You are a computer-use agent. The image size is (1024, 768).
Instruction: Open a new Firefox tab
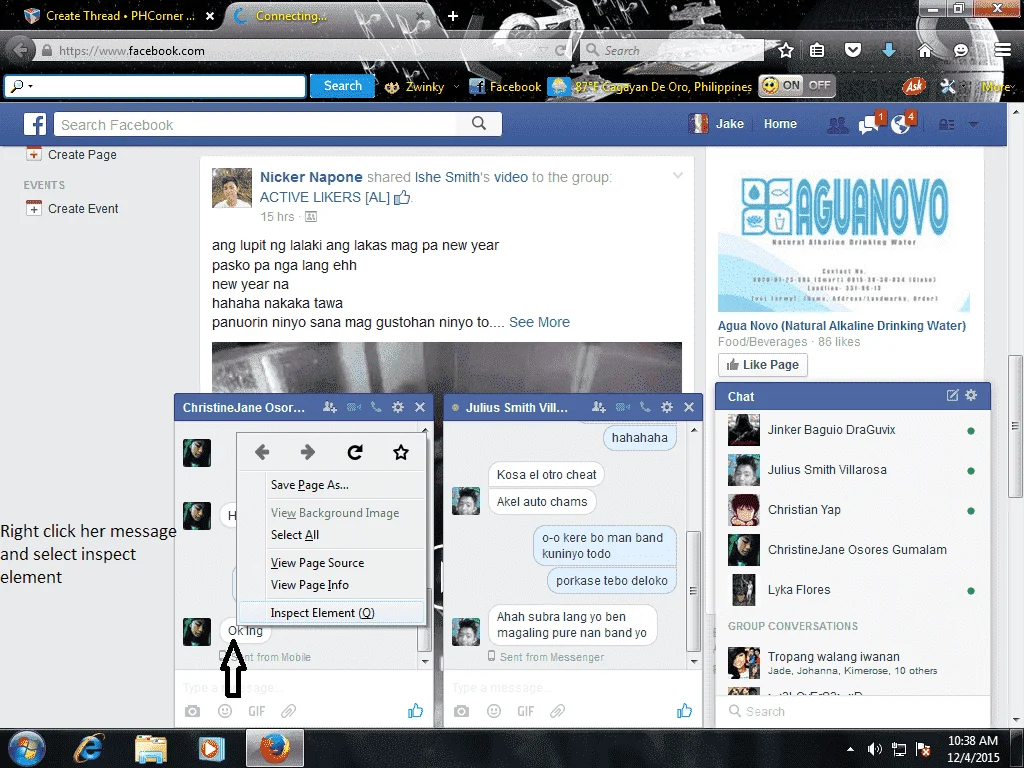[x=453, y=16]
